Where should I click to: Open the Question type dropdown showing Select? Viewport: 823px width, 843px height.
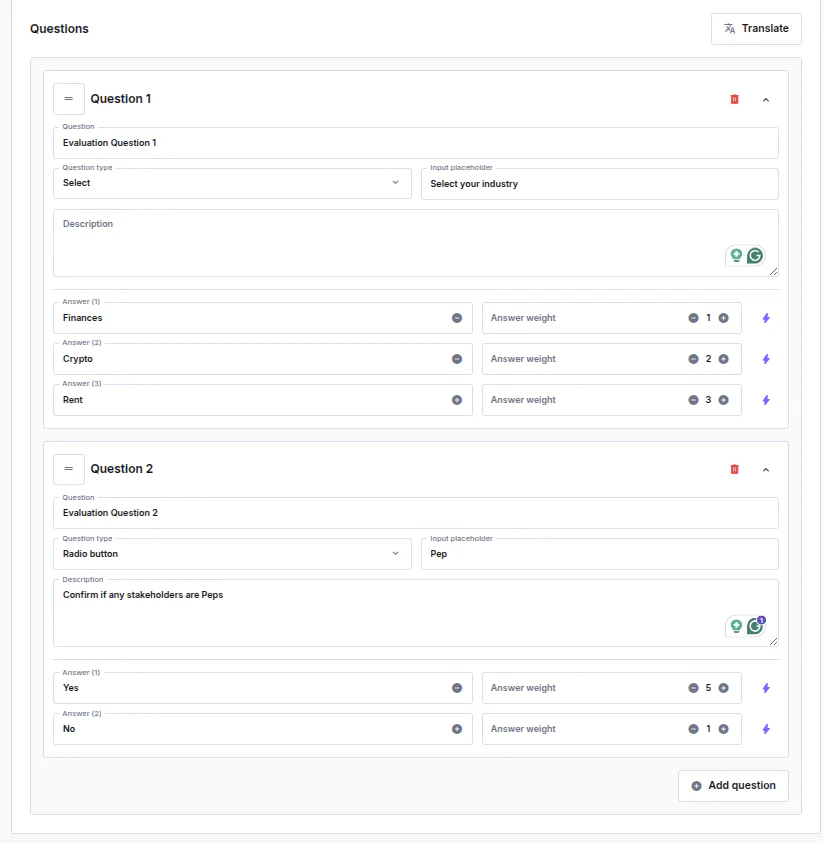tap(232, 183)
